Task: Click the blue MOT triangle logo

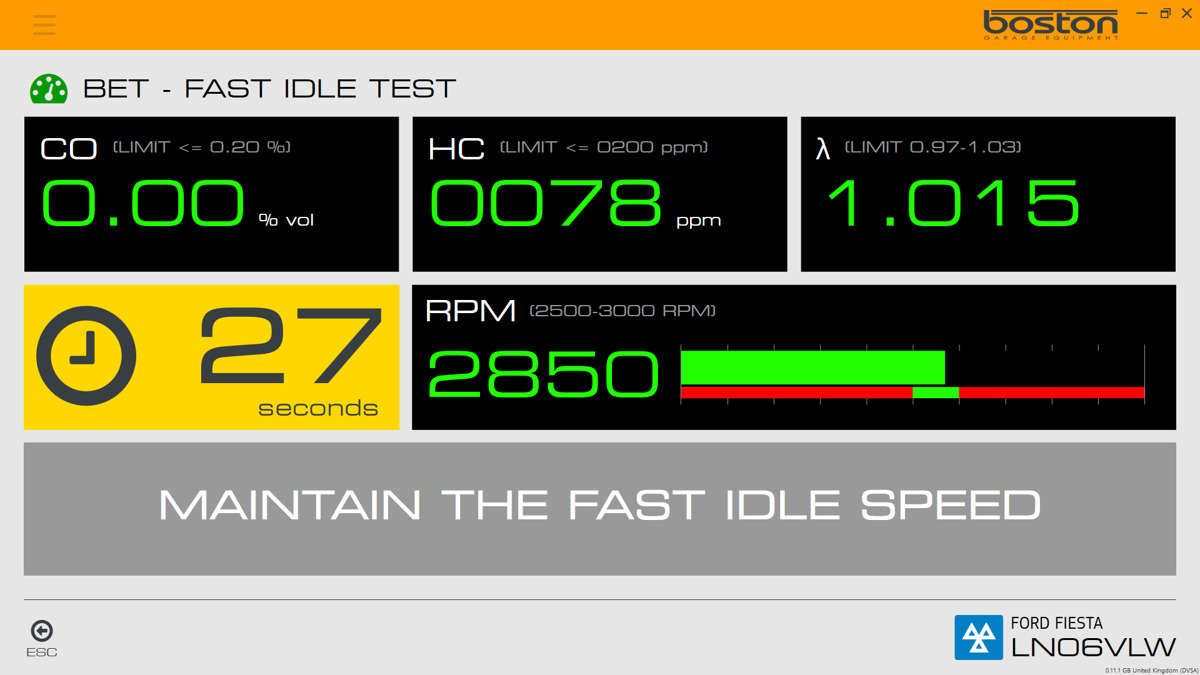Action: click(x=978, y=637)
